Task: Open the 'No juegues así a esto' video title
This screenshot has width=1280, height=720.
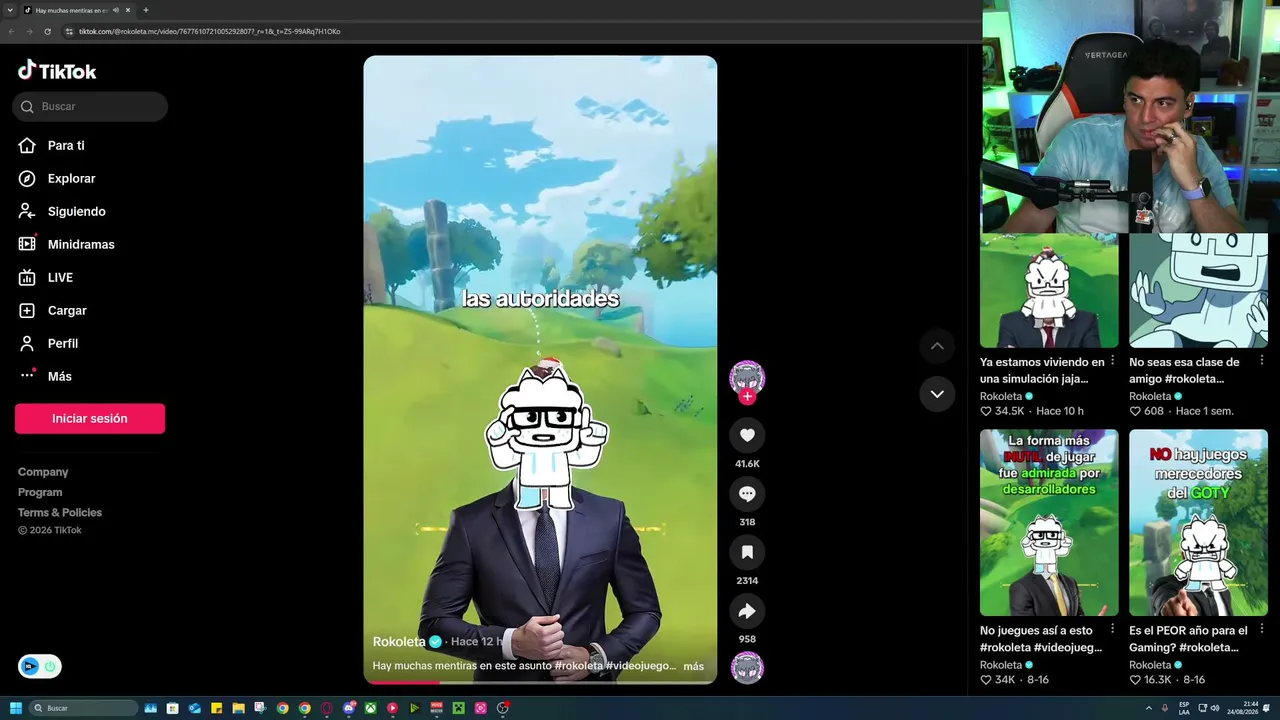Action: coord(1041,639)
